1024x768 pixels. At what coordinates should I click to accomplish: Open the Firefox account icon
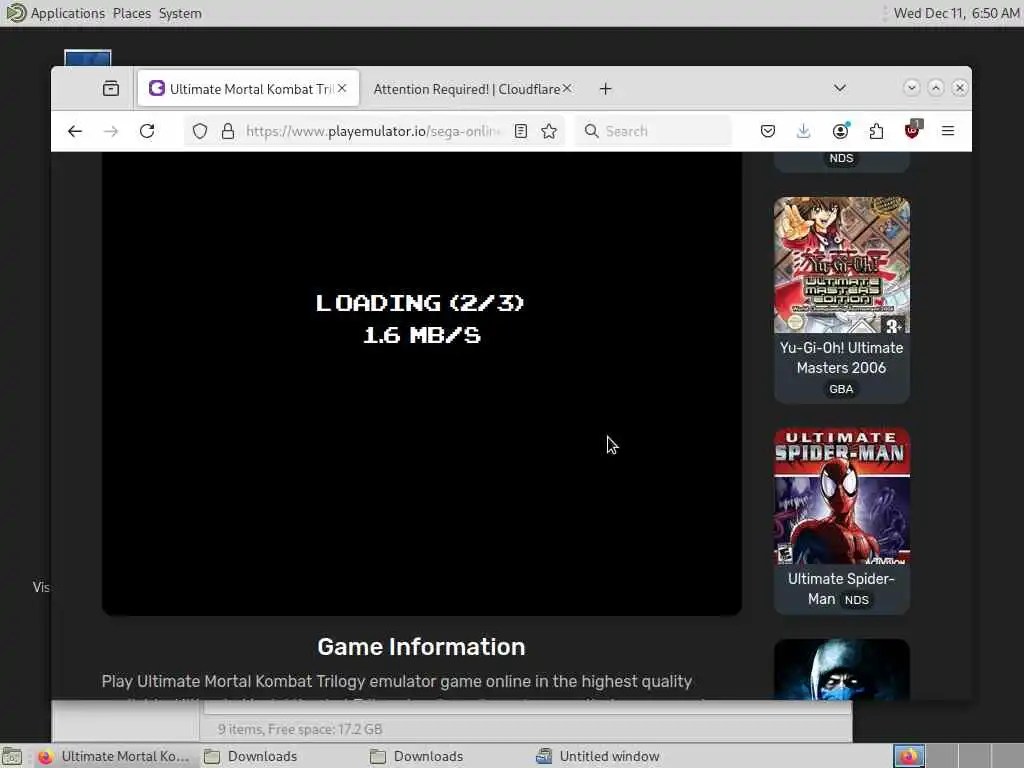coord(840,131)
